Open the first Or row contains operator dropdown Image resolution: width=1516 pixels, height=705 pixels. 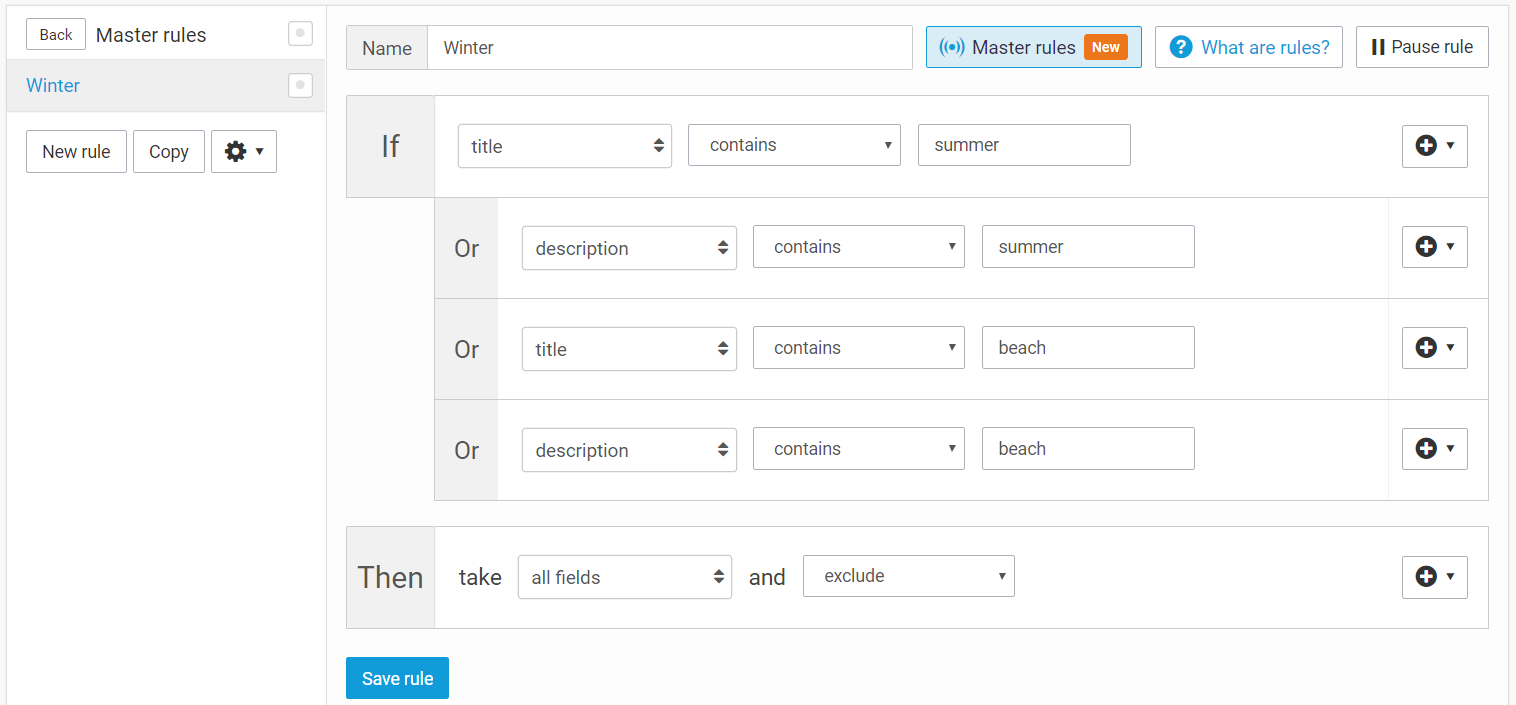pos(858,247)
